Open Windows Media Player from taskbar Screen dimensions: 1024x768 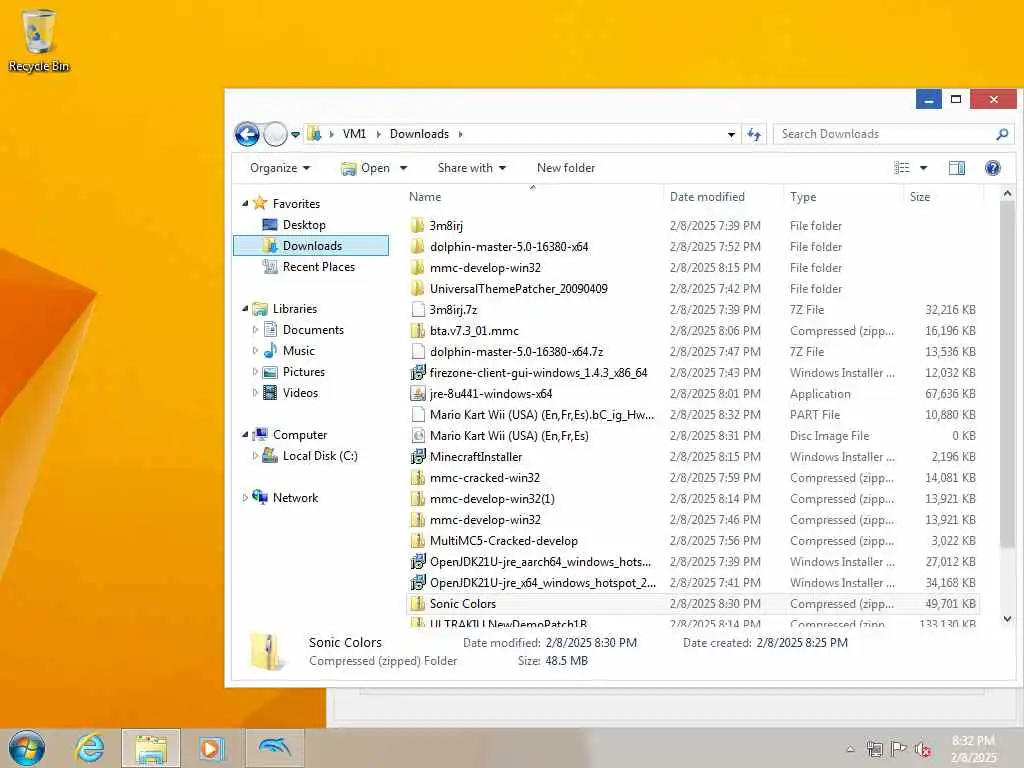click(x=212, y=748)
